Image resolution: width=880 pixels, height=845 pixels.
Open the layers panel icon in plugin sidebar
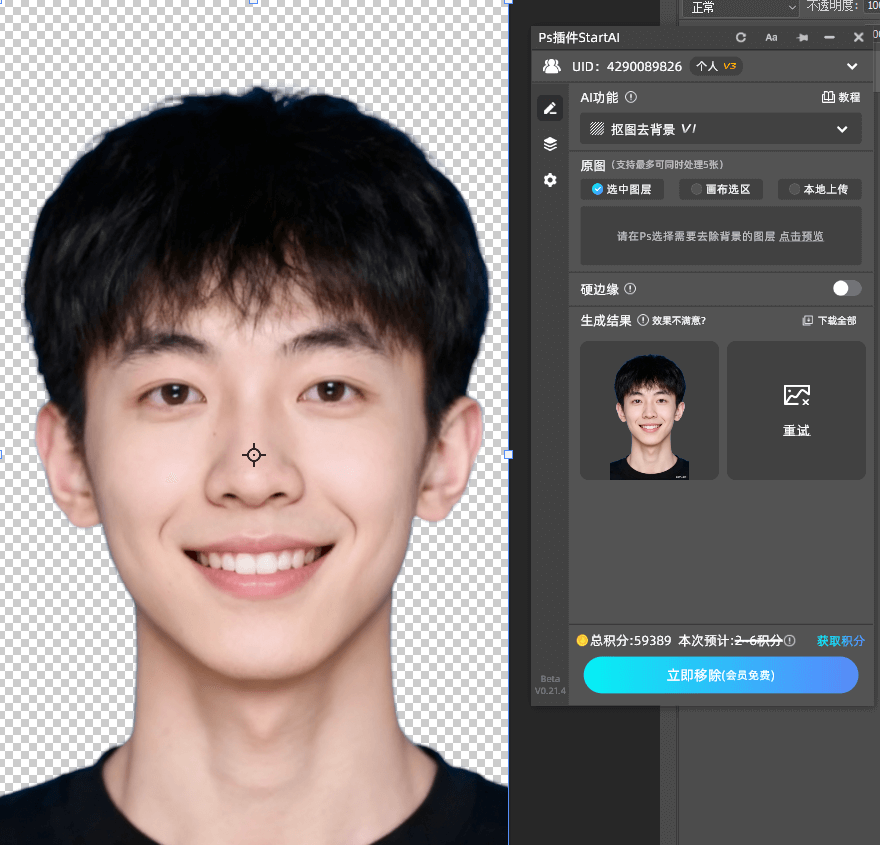(x=550, y=143)
